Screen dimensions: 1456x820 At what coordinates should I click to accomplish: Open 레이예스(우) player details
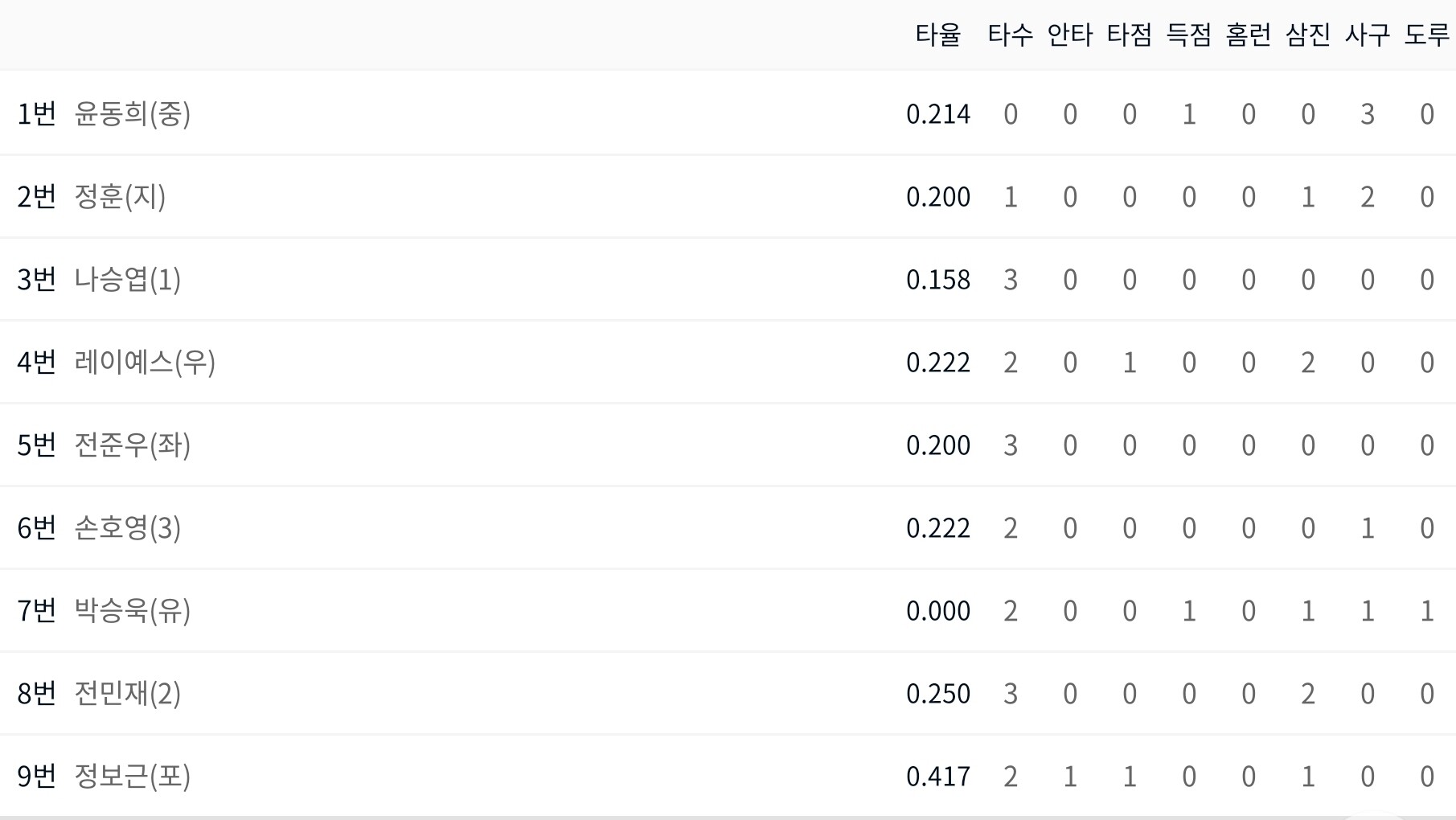pos(145,362)
